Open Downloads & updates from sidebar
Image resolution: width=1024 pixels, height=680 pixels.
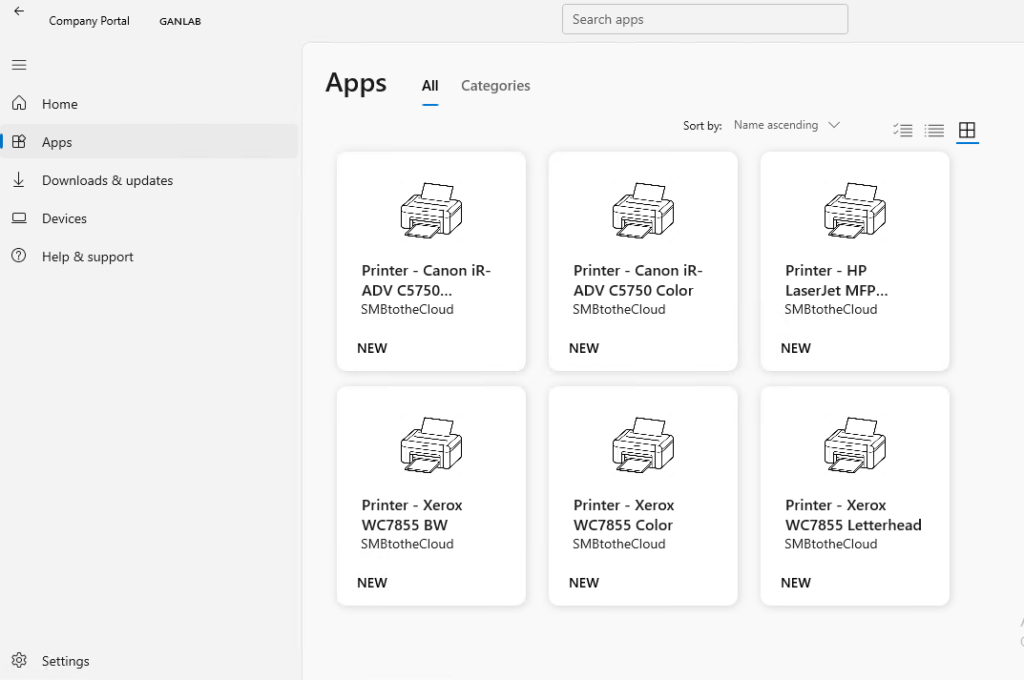[107, 181]
